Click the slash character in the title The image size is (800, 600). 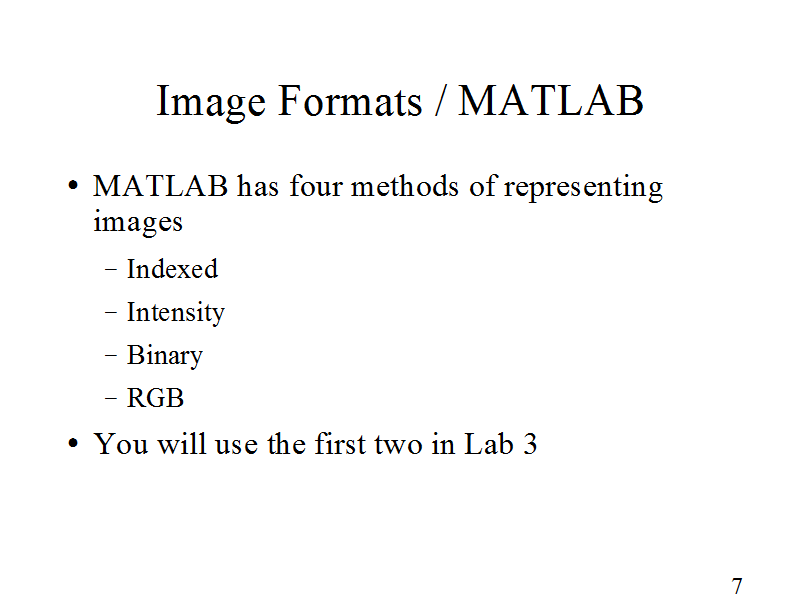pyautogui.click(x=440, y=102)
